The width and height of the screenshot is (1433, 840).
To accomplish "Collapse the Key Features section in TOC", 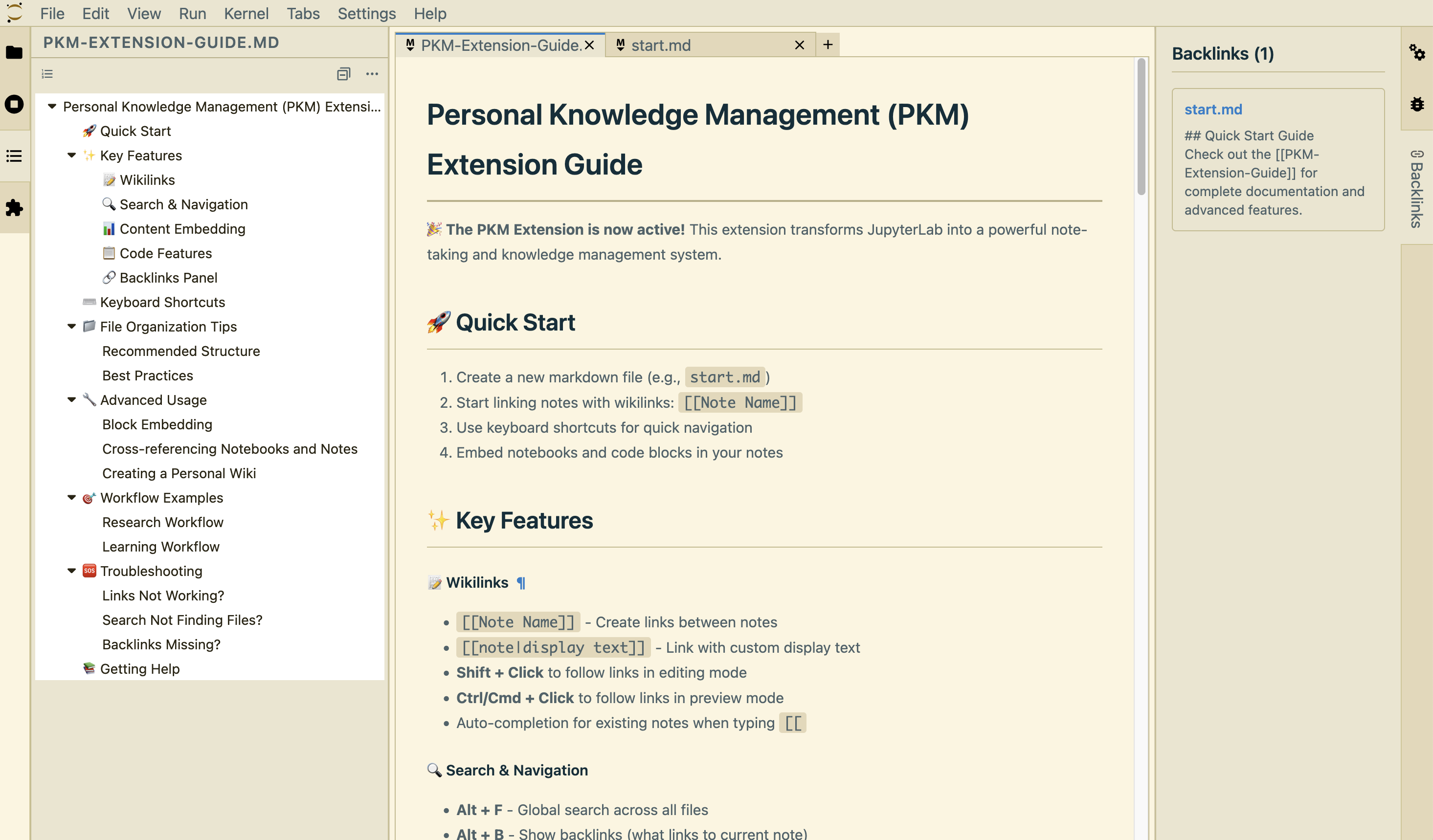I will (x=71, y=155).
